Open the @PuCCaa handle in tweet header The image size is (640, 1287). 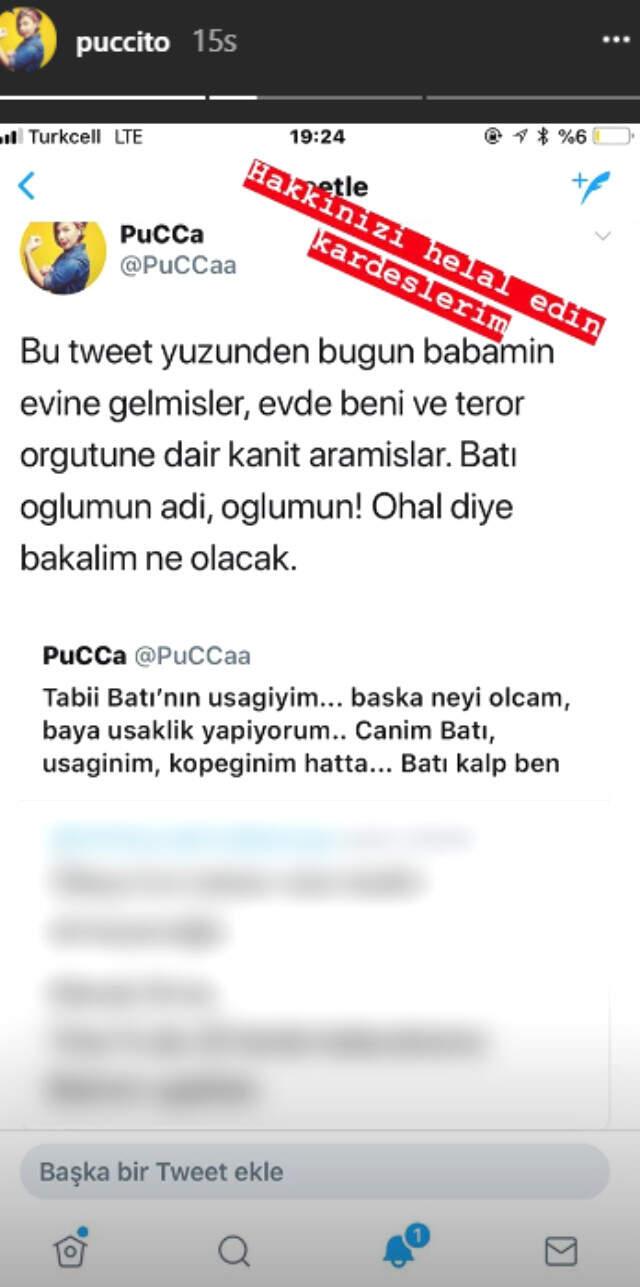point(177,266)
